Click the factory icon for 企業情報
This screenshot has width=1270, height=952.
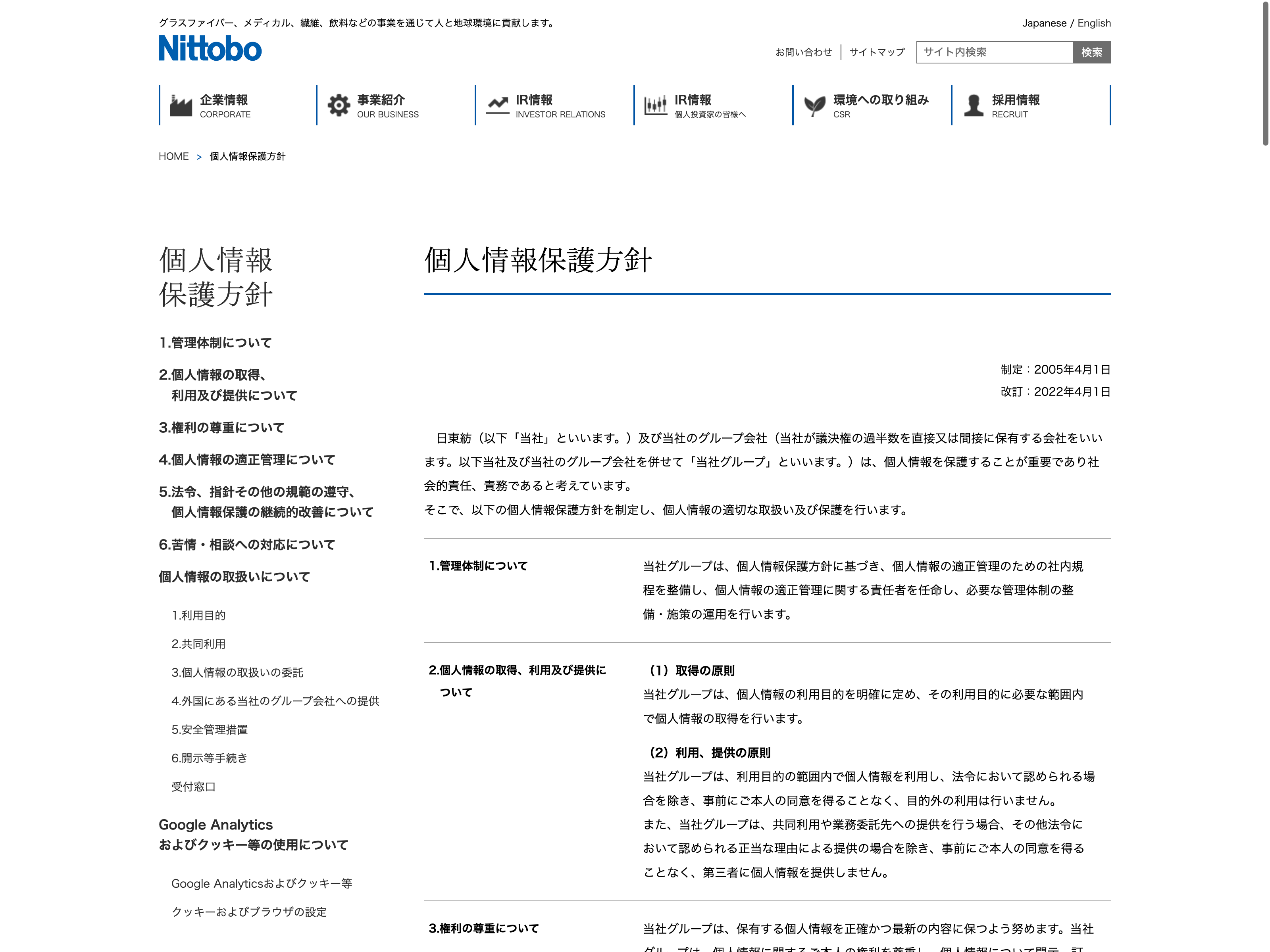pyautogui.click(x=181, y=106)
